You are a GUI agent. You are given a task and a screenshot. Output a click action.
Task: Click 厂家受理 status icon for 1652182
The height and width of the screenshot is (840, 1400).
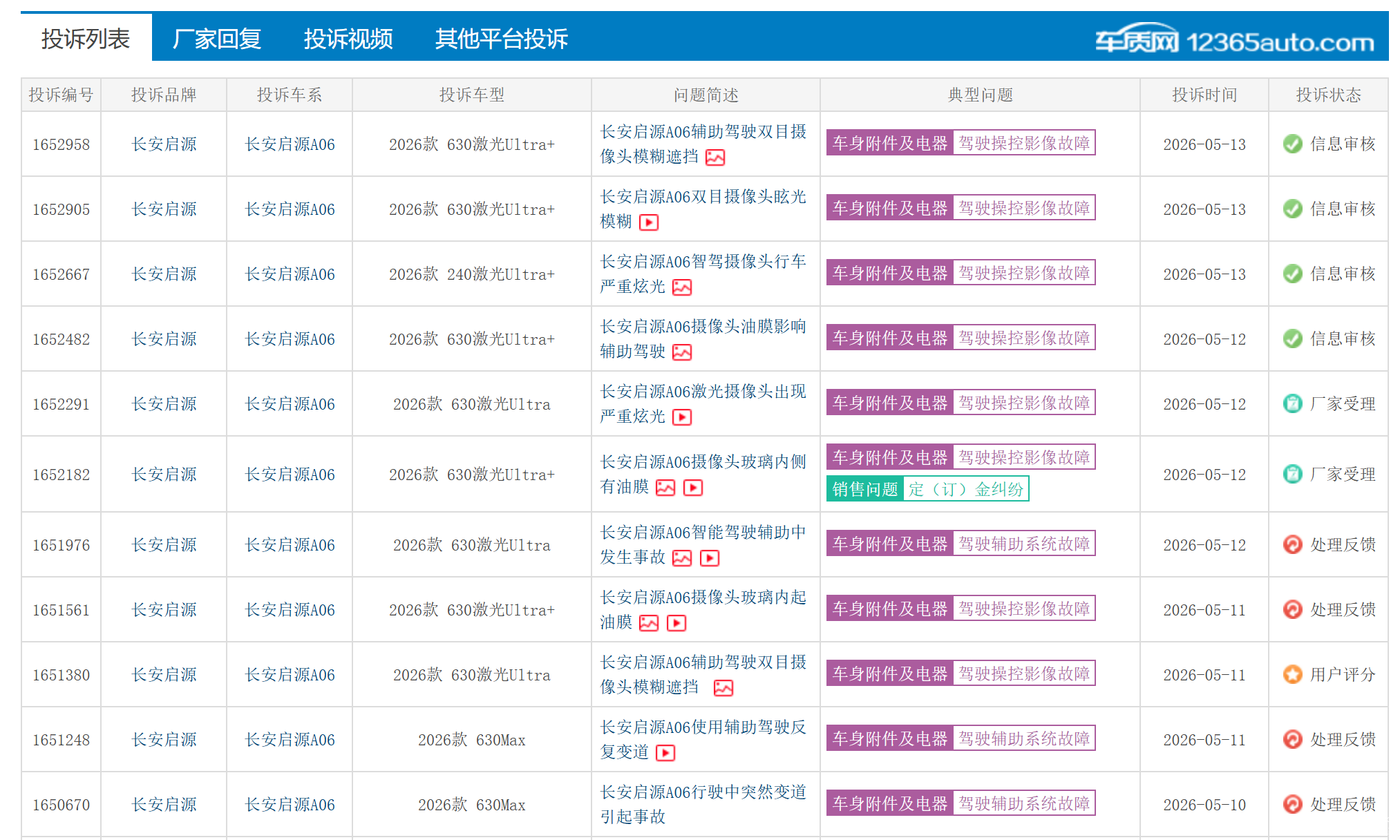[x=1292, y=474]
